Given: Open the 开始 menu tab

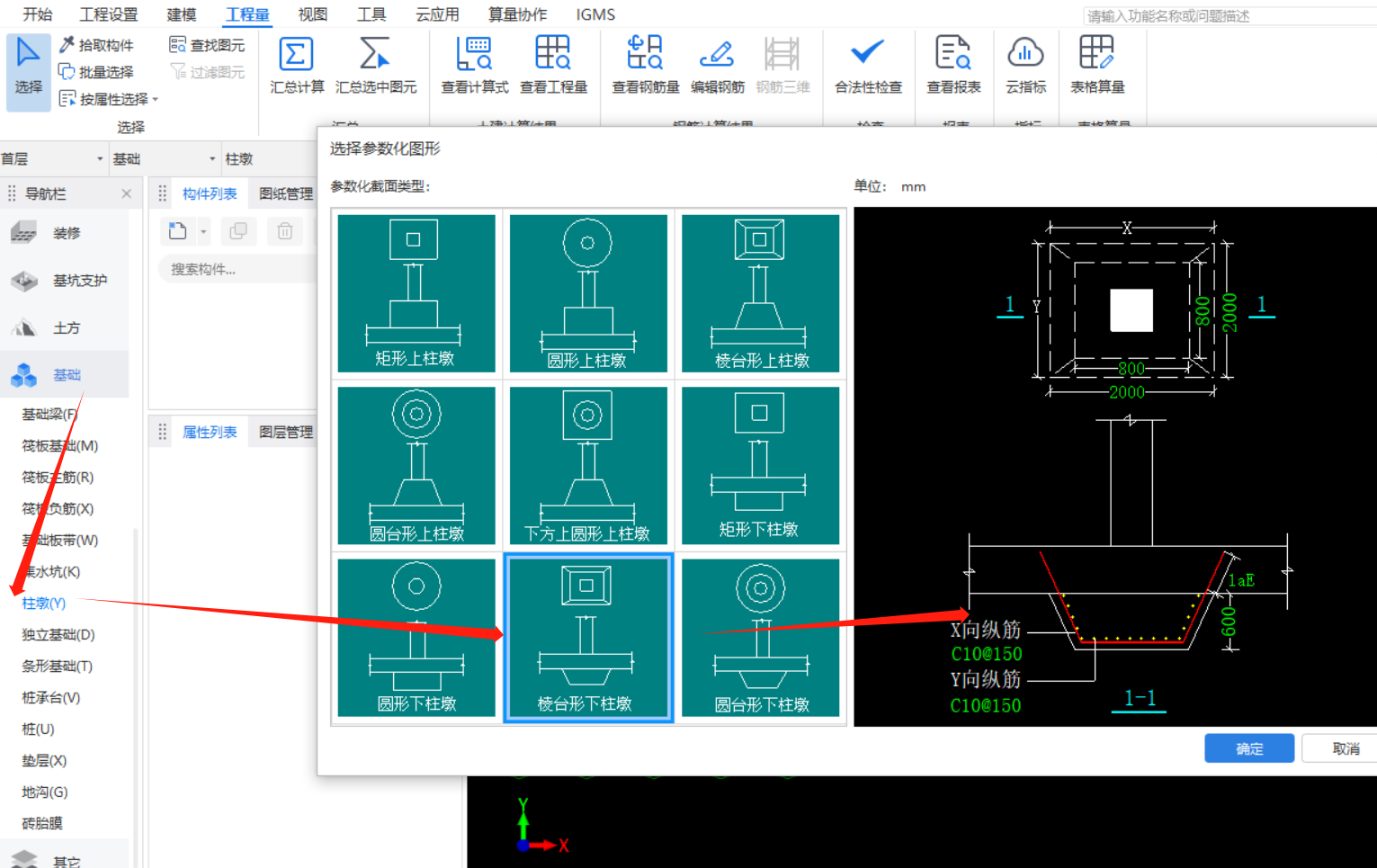Looking at the screenshot, I should 38,14.
